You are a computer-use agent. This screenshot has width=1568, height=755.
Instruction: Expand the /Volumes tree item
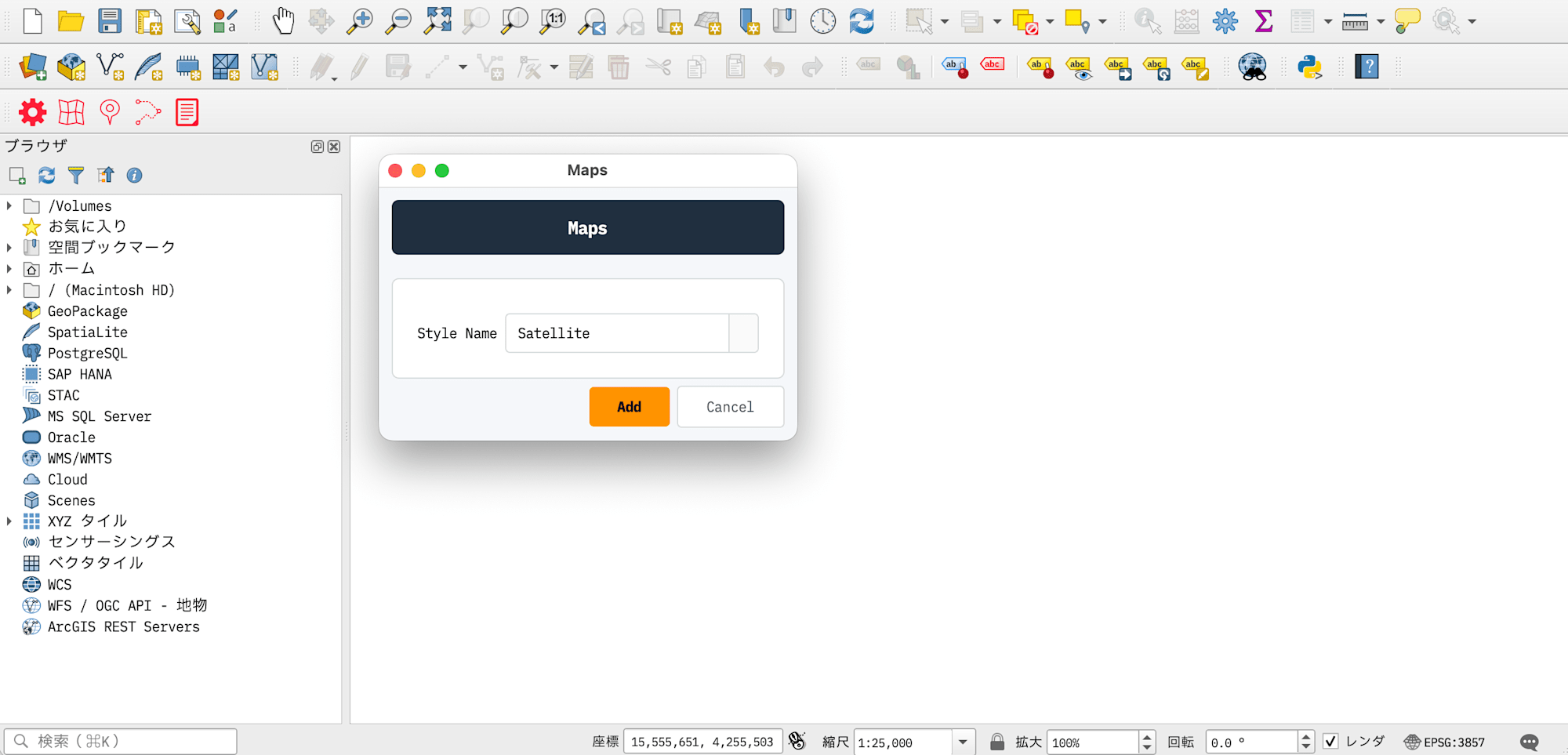point(9,205)
